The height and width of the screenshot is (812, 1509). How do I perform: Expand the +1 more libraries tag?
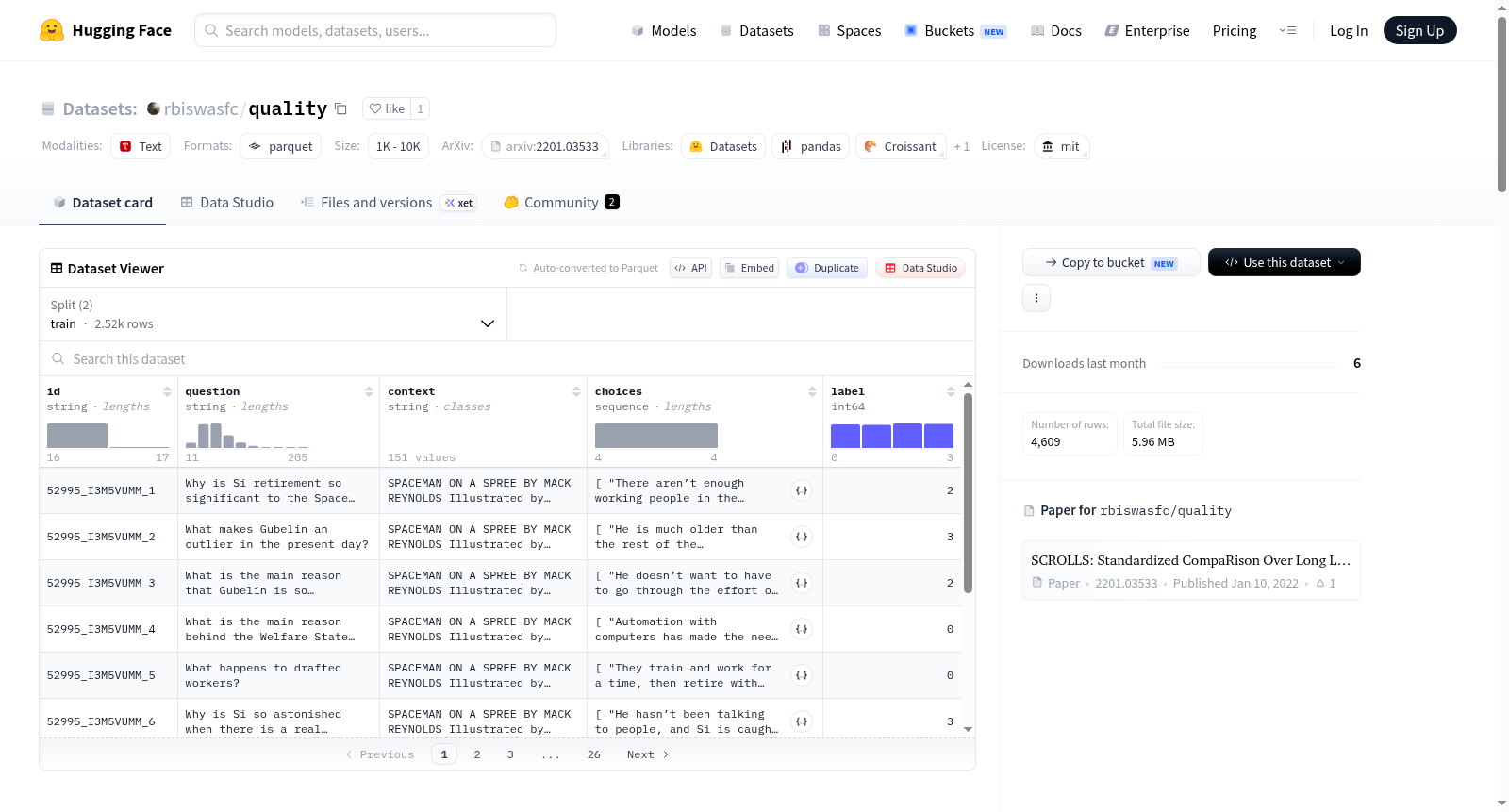(x=962, y=147)
